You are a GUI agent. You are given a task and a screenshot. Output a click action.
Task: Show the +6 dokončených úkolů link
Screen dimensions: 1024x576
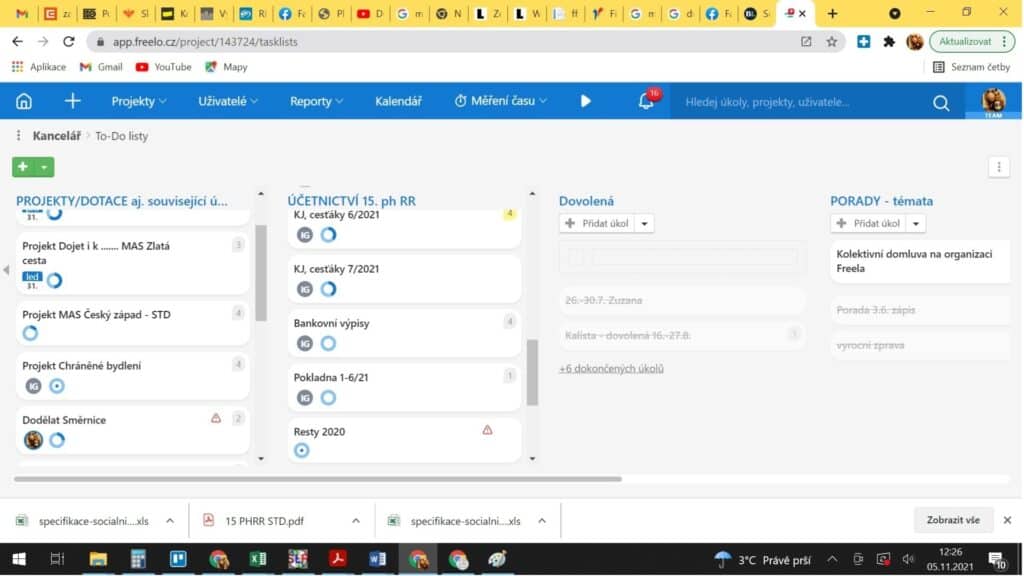[x=611, y=368]
